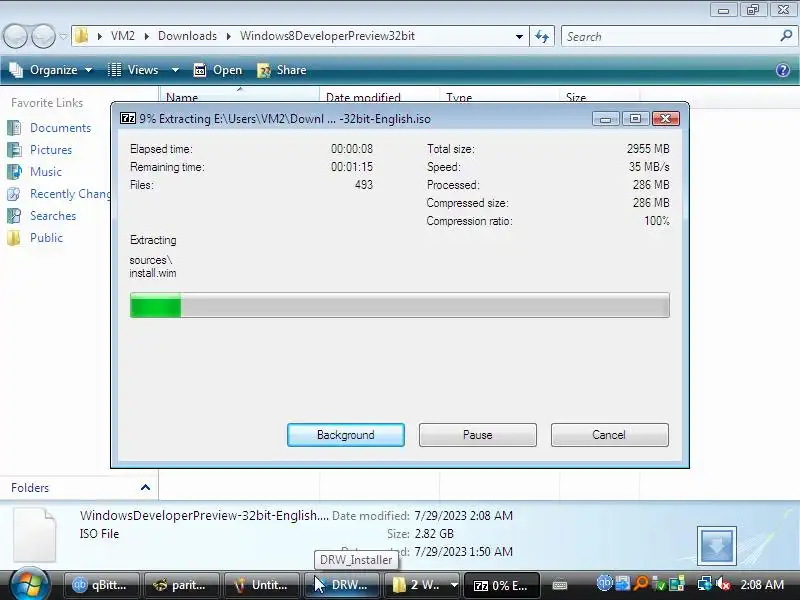Open Public favorite link

[46, 238]
